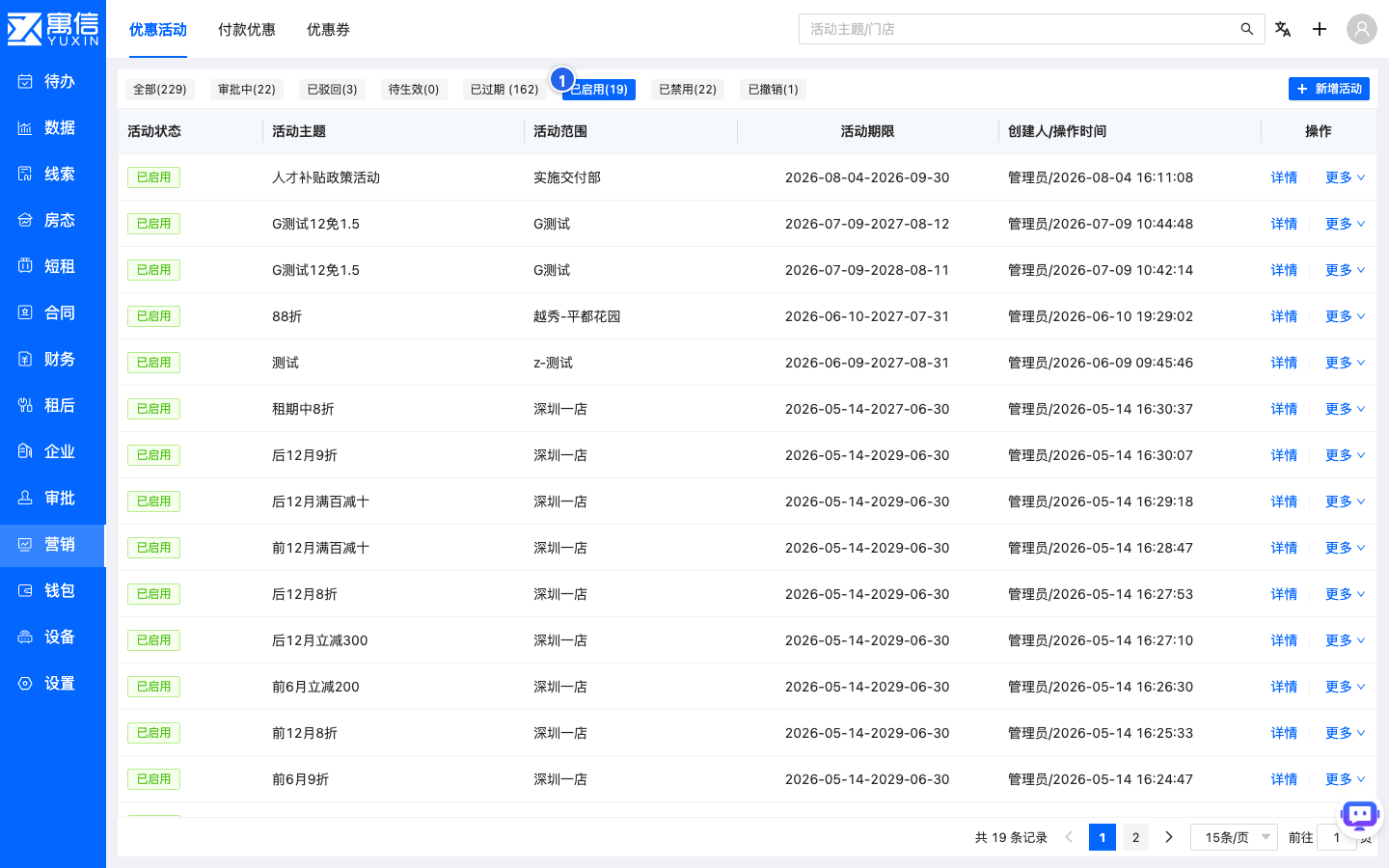Open the user avatar menu

(x=1362, y=29)
